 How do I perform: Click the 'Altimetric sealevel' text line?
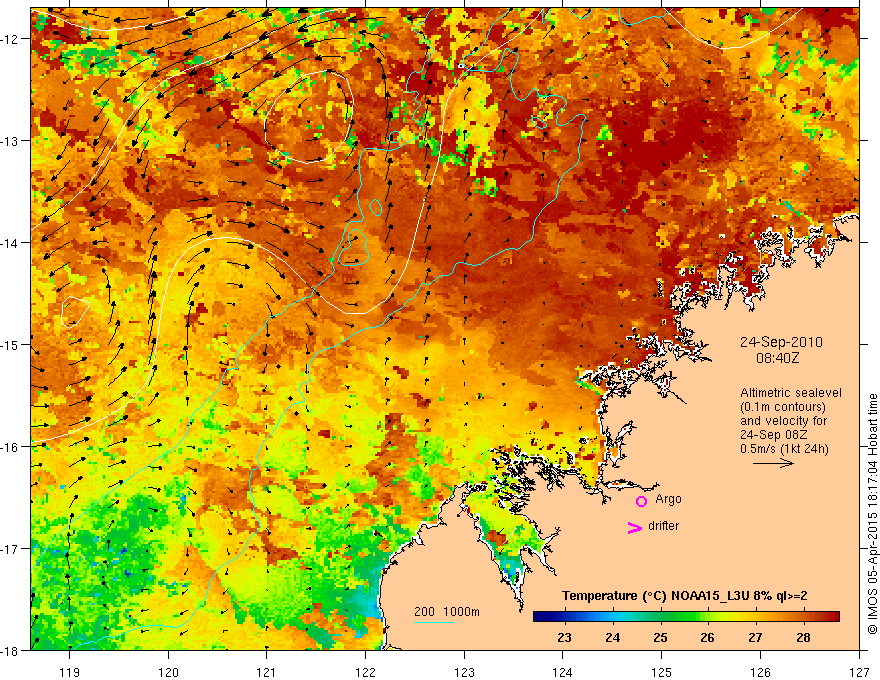tap(791, 393)
